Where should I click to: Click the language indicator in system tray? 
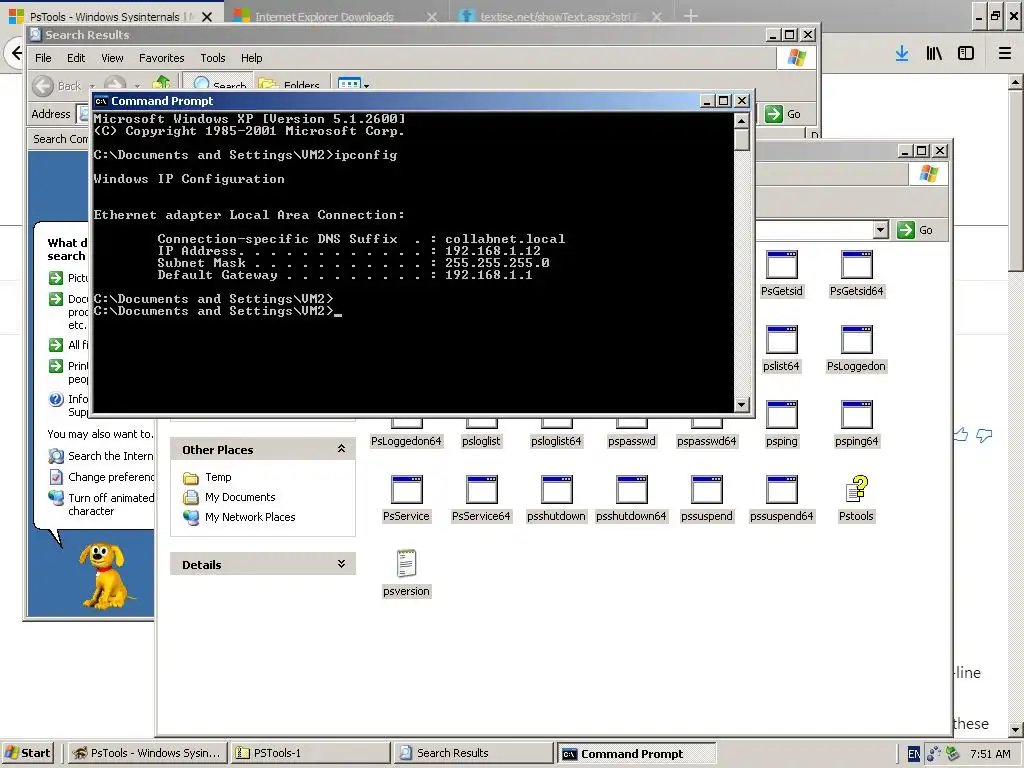914,754
